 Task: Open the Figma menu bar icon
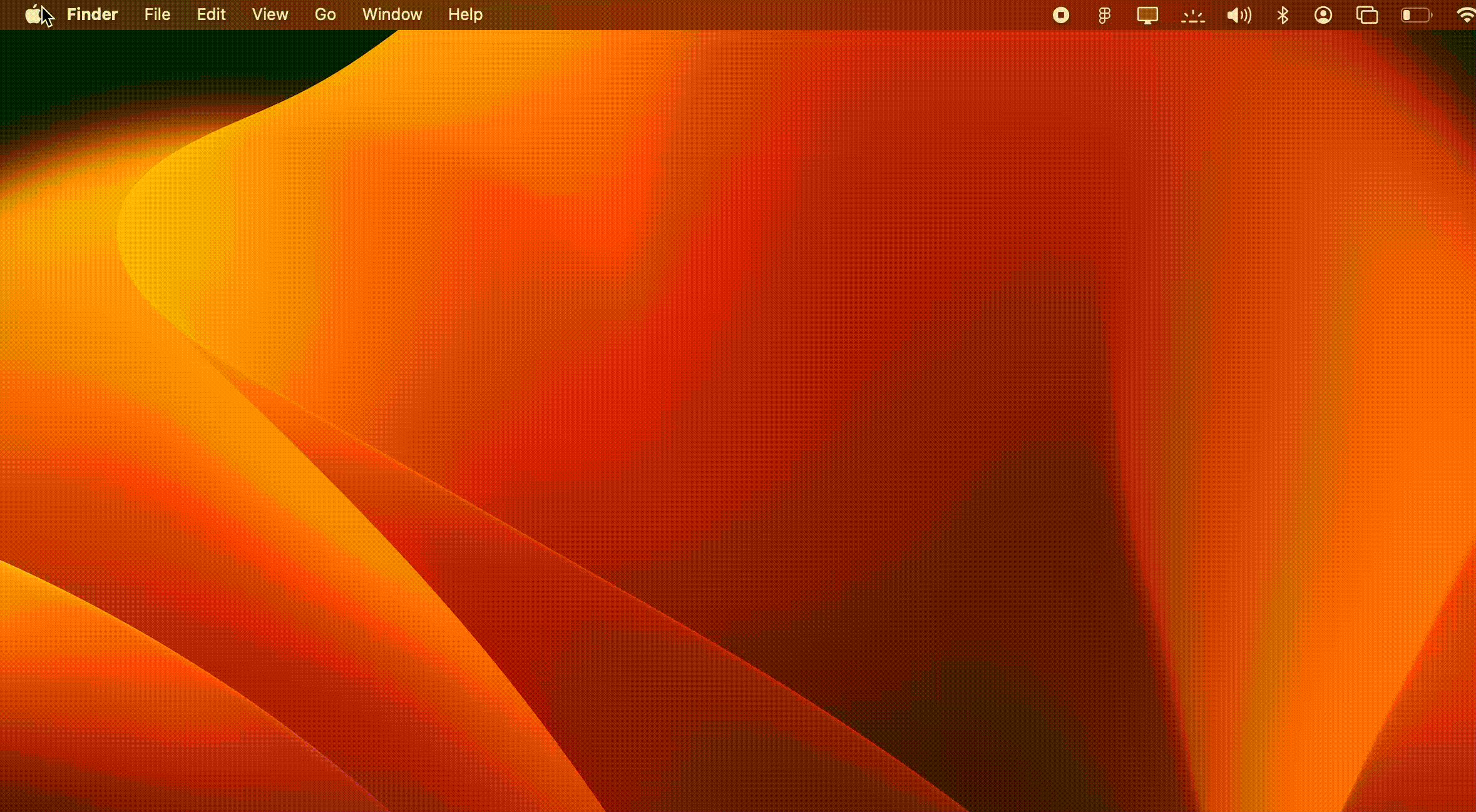pyautogui.click(x=1104, y=15)
